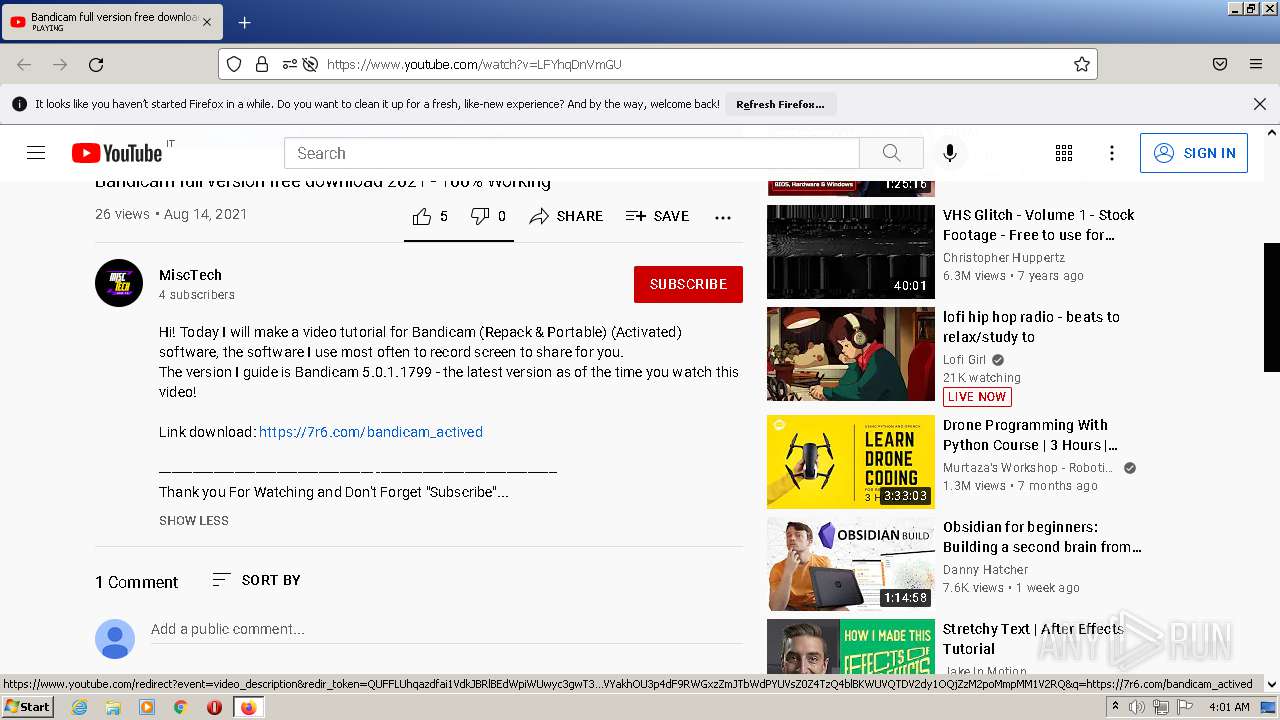The image size is (1280, 720).
Task: View site security padlock info
Action: coord(262,64)
